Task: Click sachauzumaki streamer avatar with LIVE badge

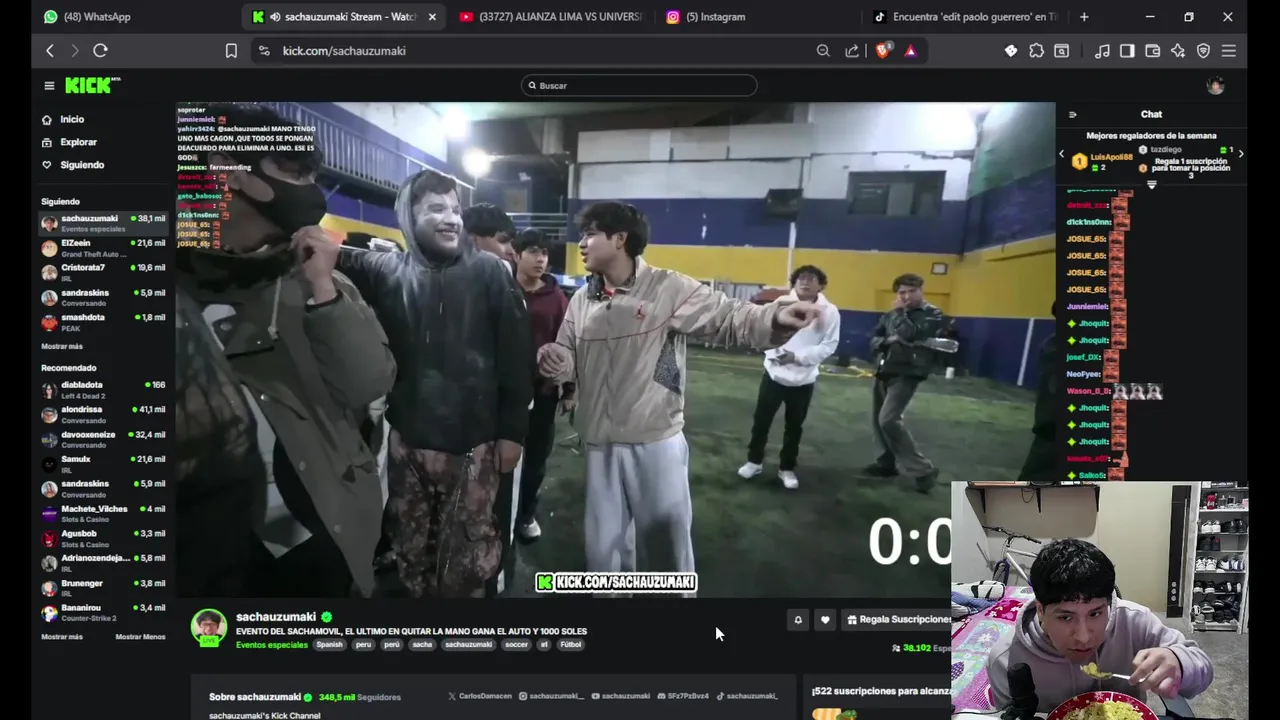Action: 209,627
